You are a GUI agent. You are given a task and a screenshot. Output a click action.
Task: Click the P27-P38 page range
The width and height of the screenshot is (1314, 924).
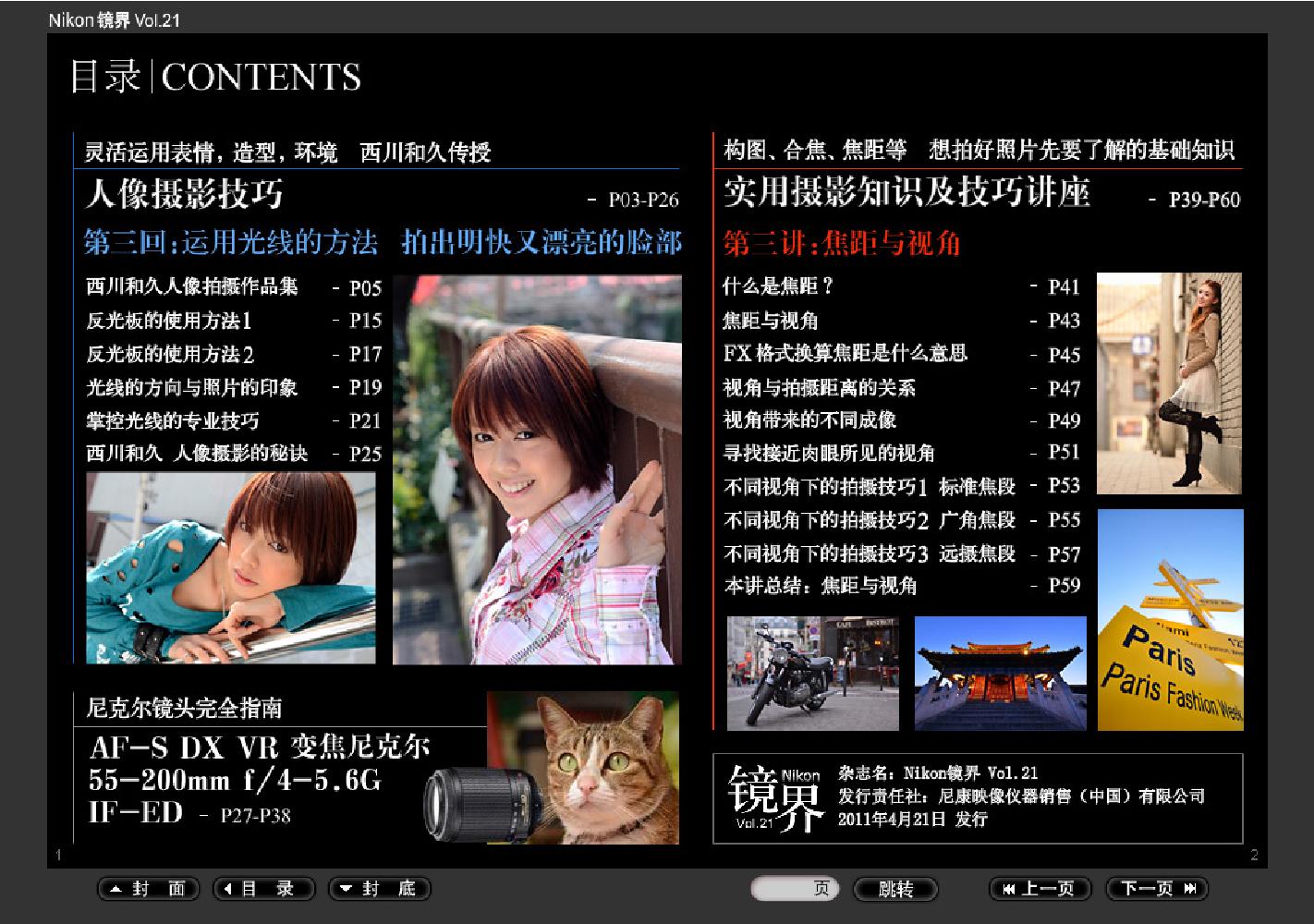click(255, 815)
